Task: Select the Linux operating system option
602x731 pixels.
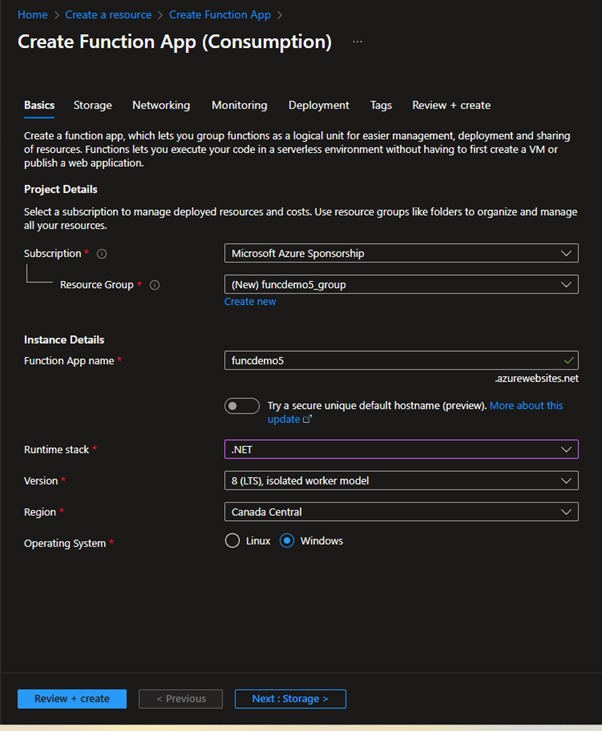Action: coord(232,541)
